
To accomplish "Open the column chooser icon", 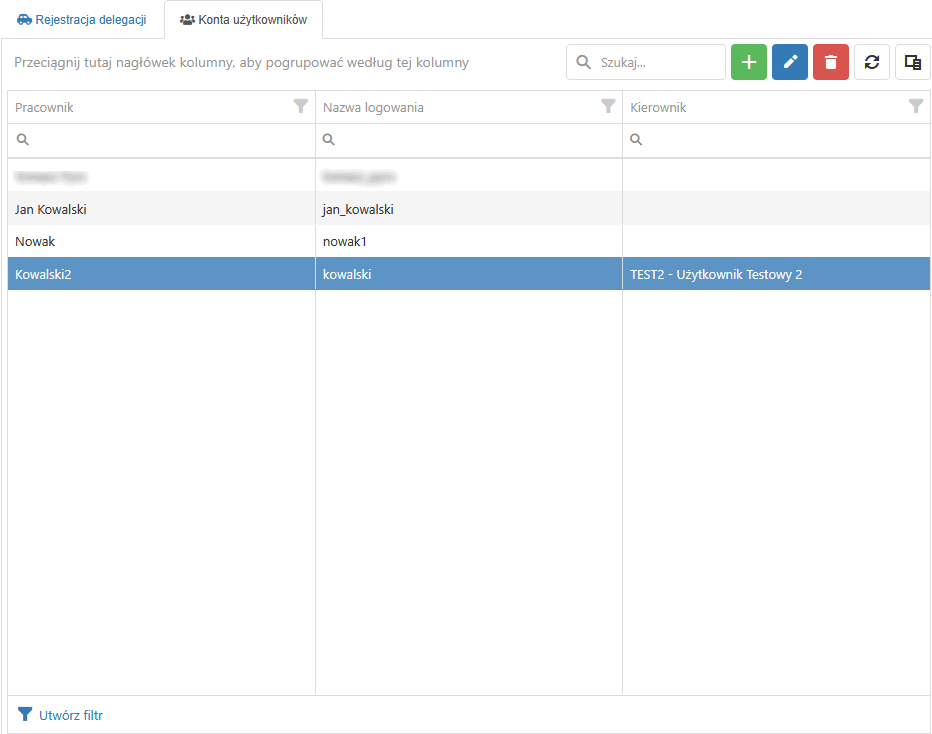I will pos(912,62).
